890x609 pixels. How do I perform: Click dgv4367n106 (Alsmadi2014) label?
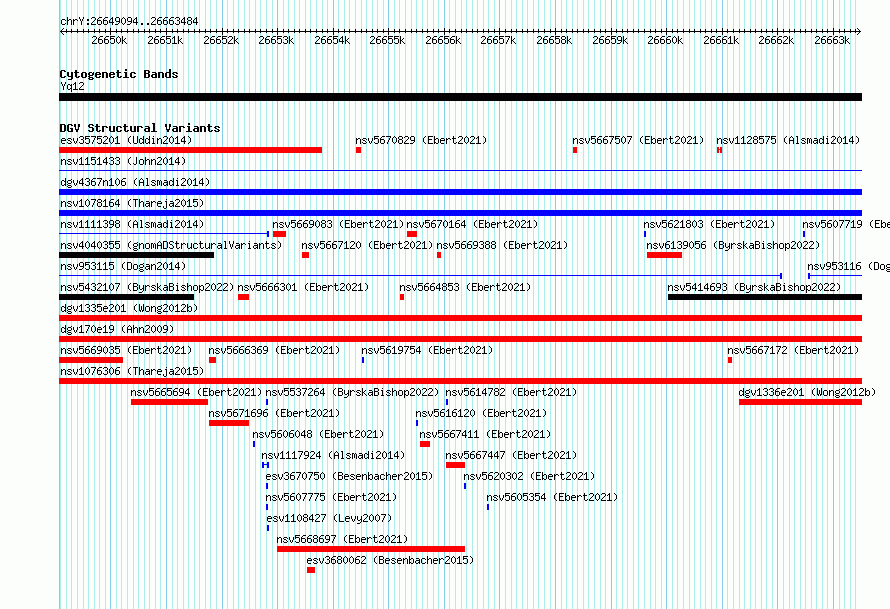coord(135,182)
